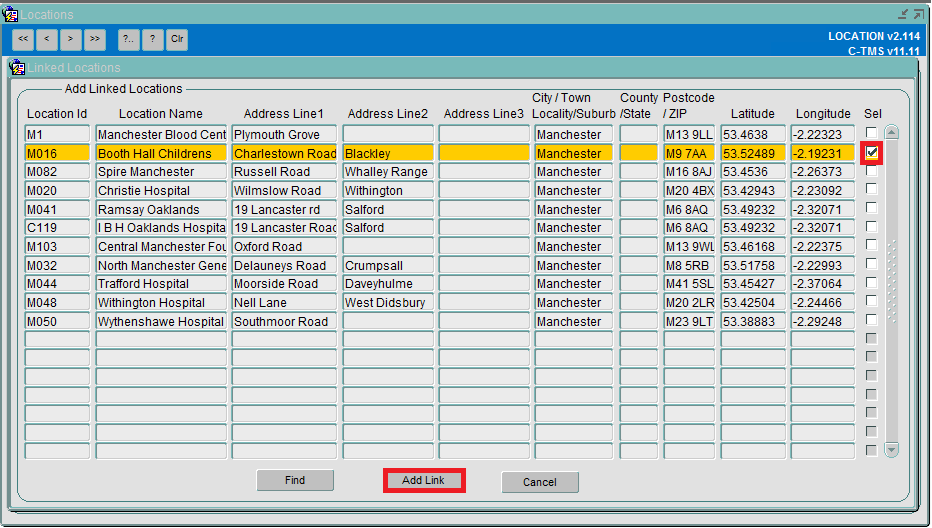
Task: Minimize the Locations window
Action: click(x=904, y=13)
